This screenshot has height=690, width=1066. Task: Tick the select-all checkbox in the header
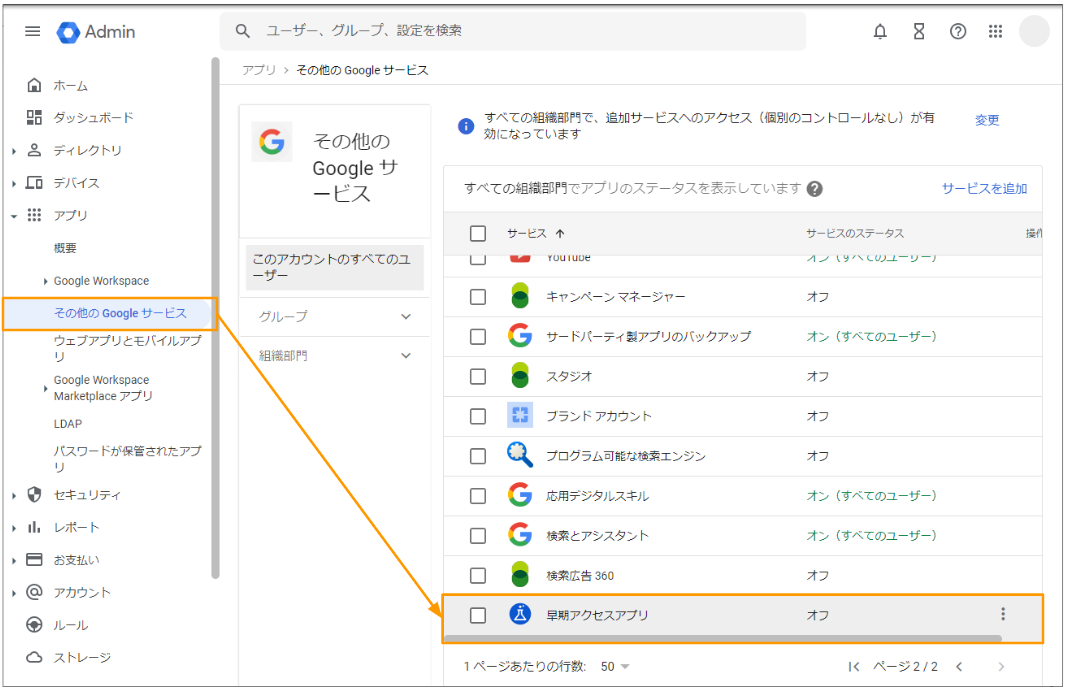tap(478, 234)
